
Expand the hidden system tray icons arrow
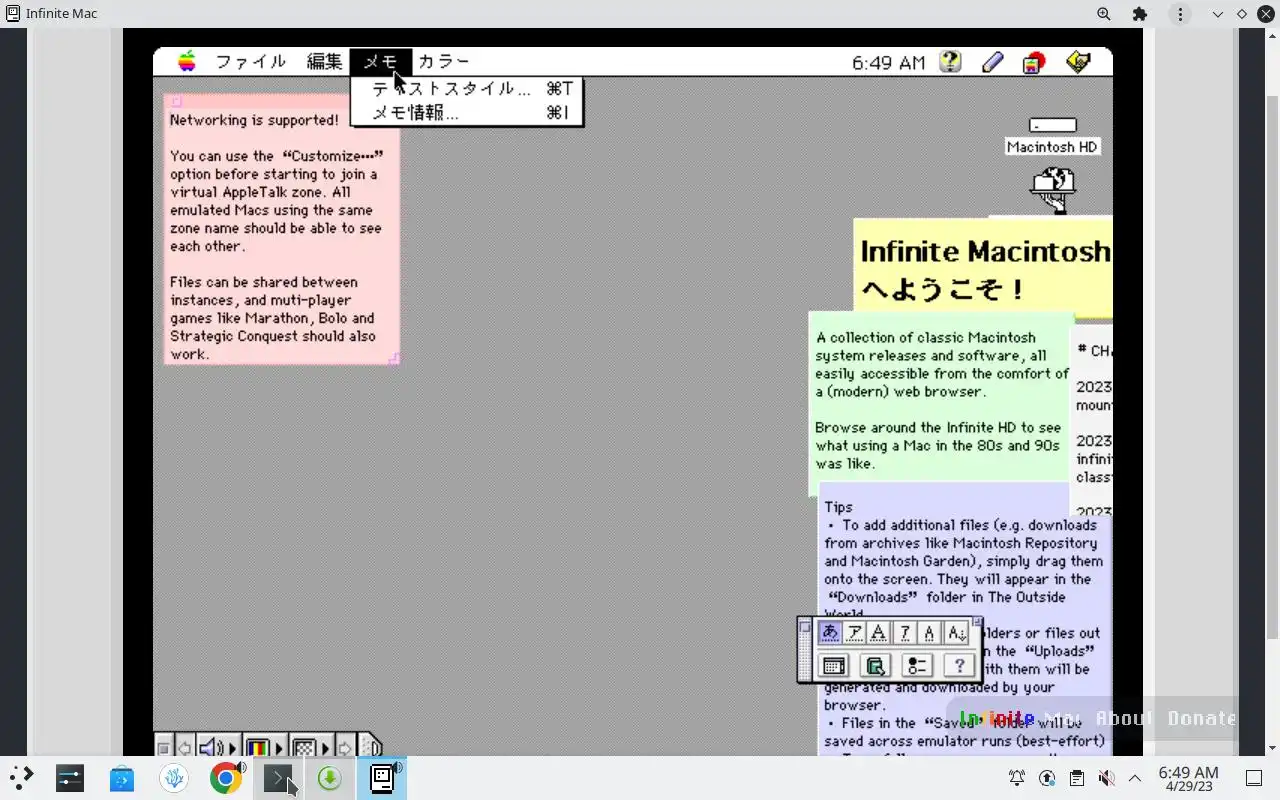[x=1135, y=778]
